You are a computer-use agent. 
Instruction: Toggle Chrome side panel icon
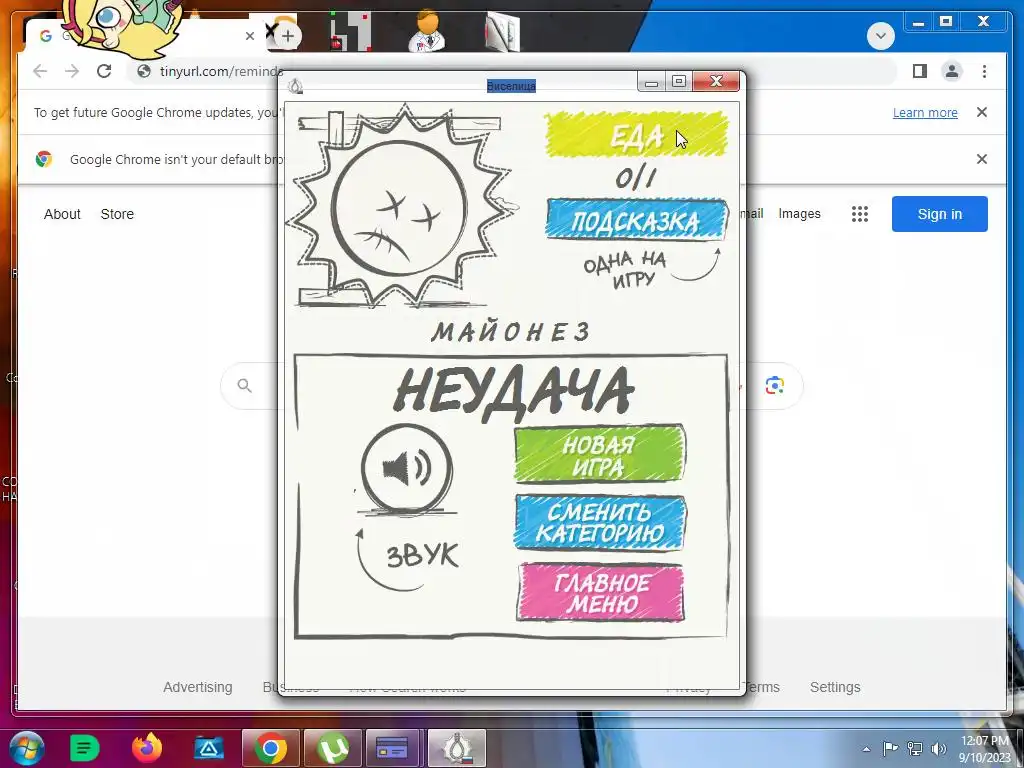(x=920, y=71)
